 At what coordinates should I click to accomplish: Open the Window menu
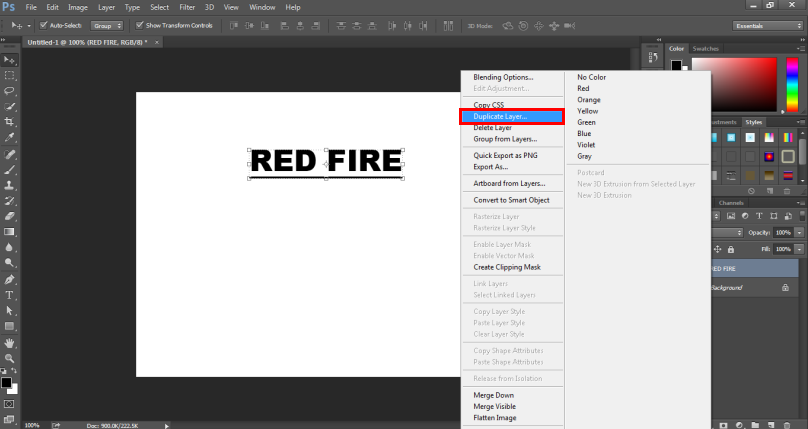262,7
